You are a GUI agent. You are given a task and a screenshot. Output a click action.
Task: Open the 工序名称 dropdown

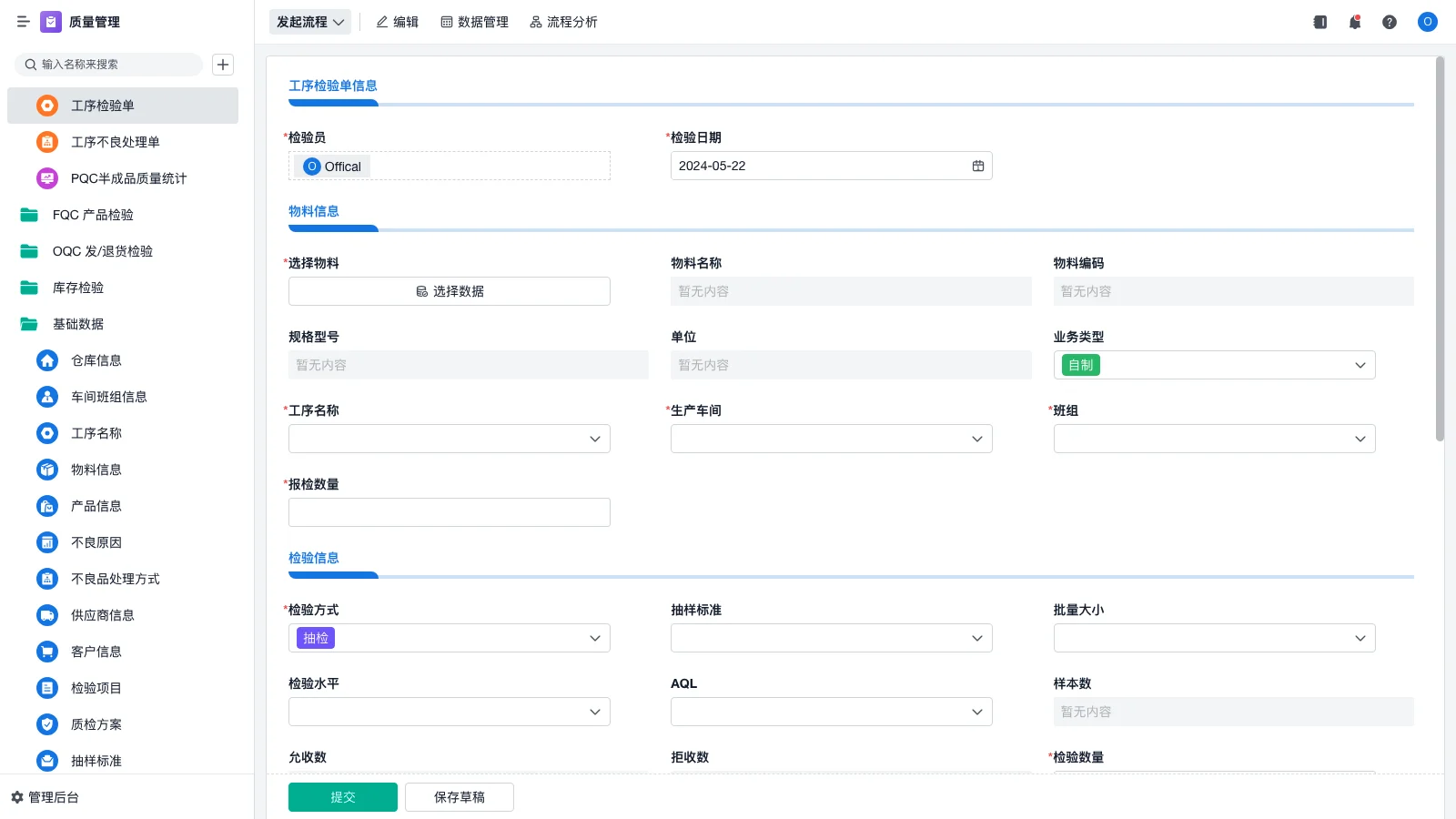click(x=449, y=439)
